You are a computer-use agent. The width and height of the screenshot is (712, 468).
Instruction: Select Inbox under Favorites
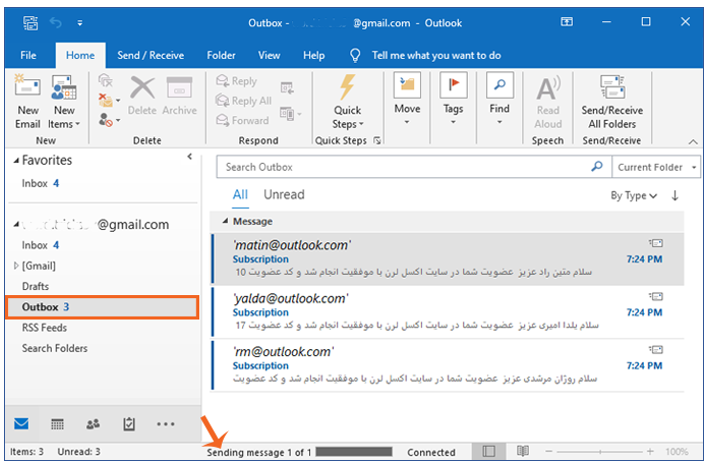(x=40, y=183)
